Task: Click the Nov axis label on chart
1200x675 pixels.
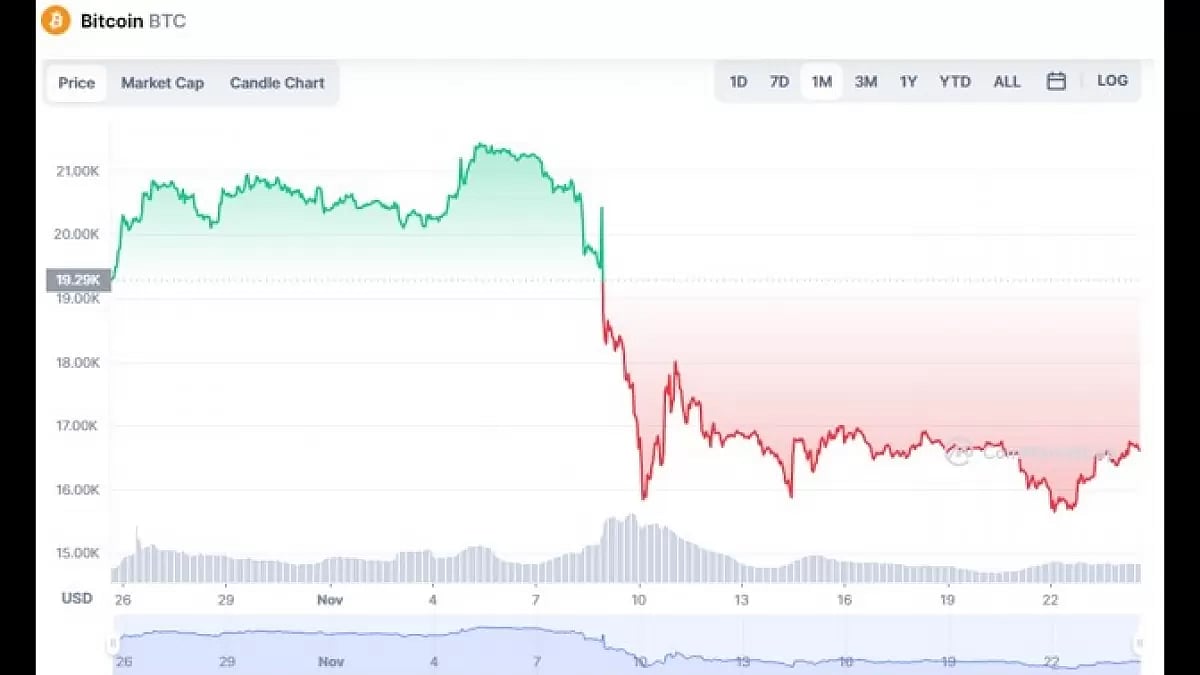Action: tap(330, 600)
